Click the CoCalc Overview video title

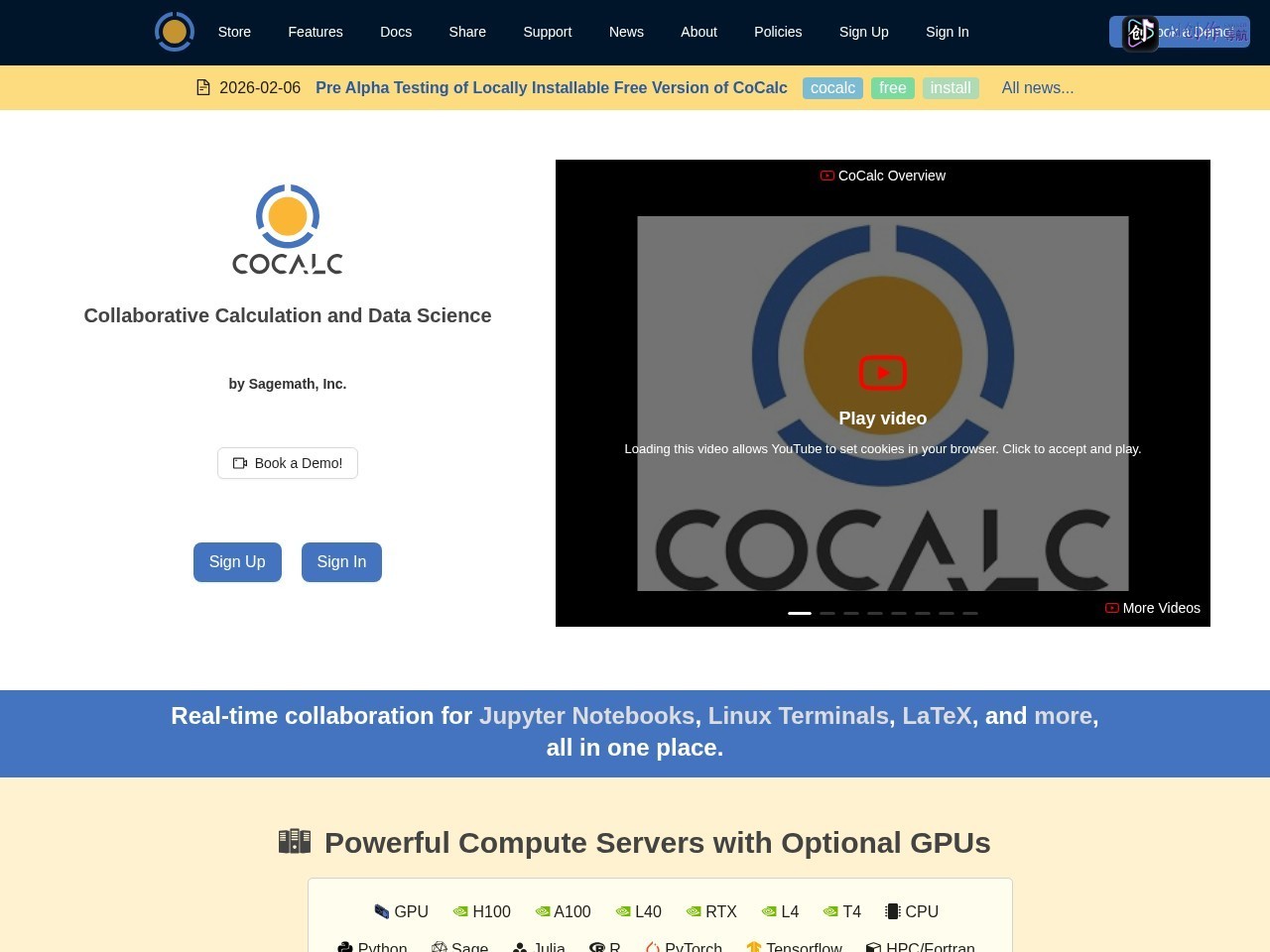(x=883, y=176)
